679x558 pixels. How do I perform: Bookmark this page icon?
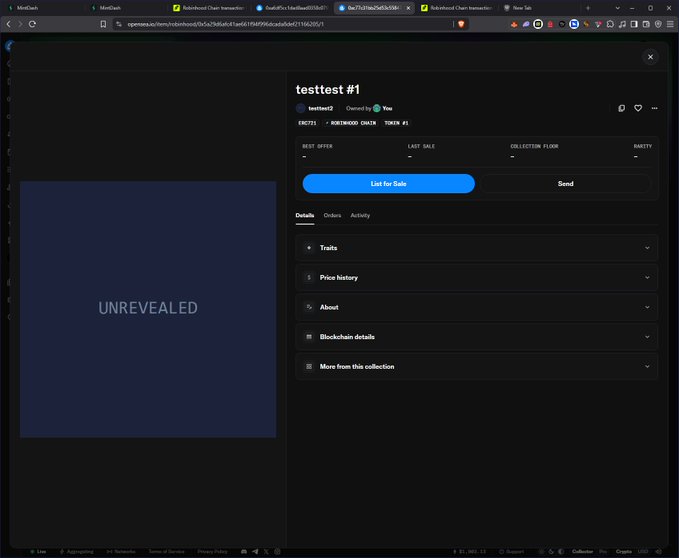103,24
